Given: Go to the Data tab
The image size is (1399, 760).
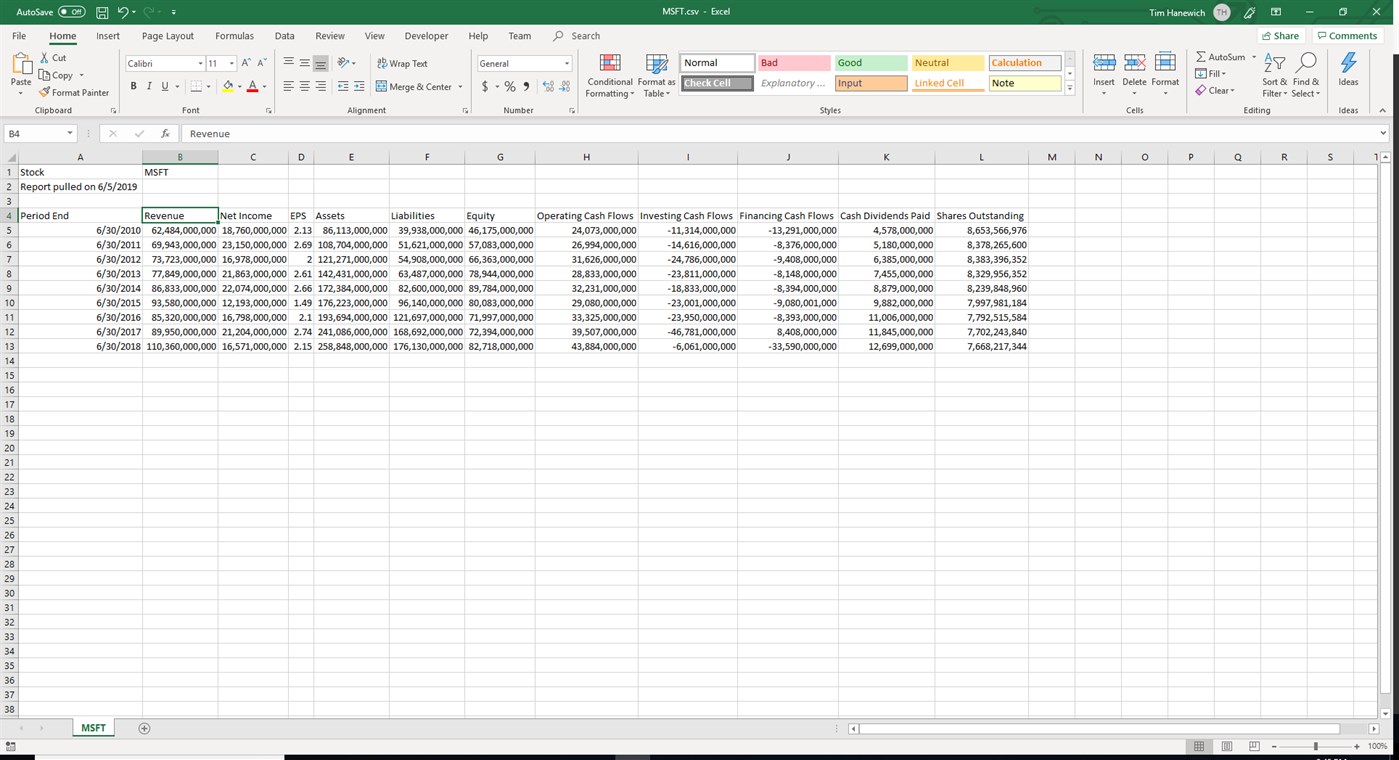Looking at the screenshot, I should click(x=284, y=36).
